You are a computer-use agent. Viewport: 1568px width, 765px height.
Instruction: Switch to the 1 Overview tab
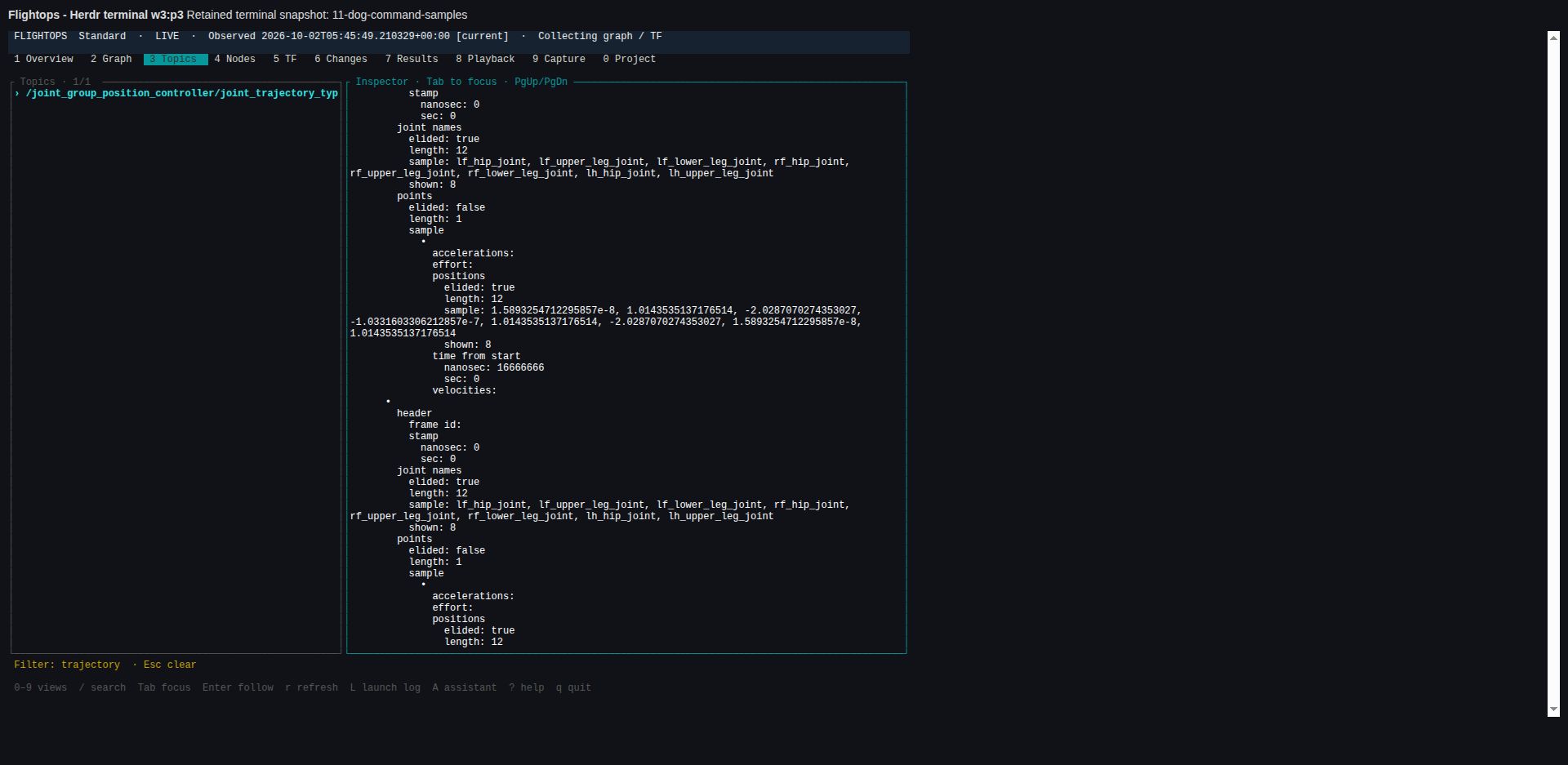click(x=43, y=59)
